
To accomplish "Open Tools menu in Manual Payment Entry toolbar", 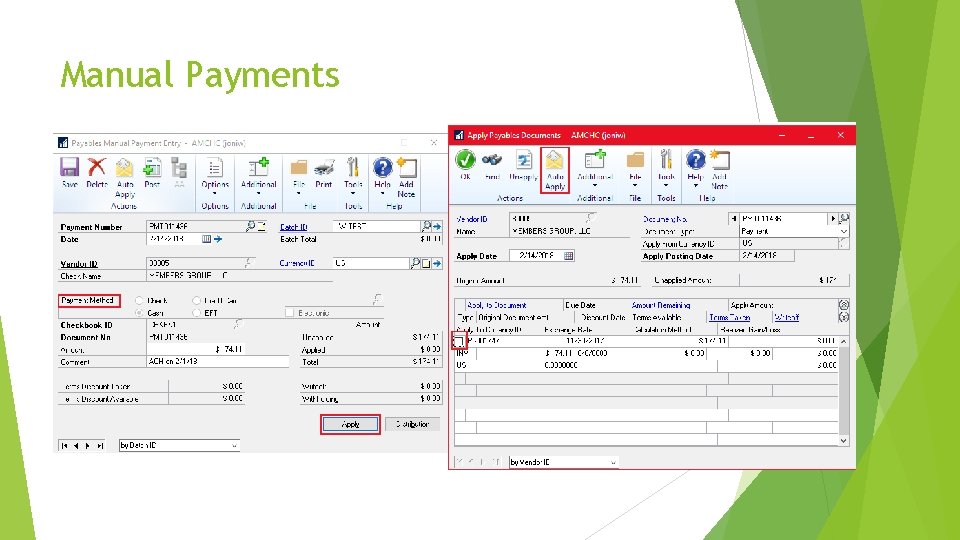I will click(353, 176).
